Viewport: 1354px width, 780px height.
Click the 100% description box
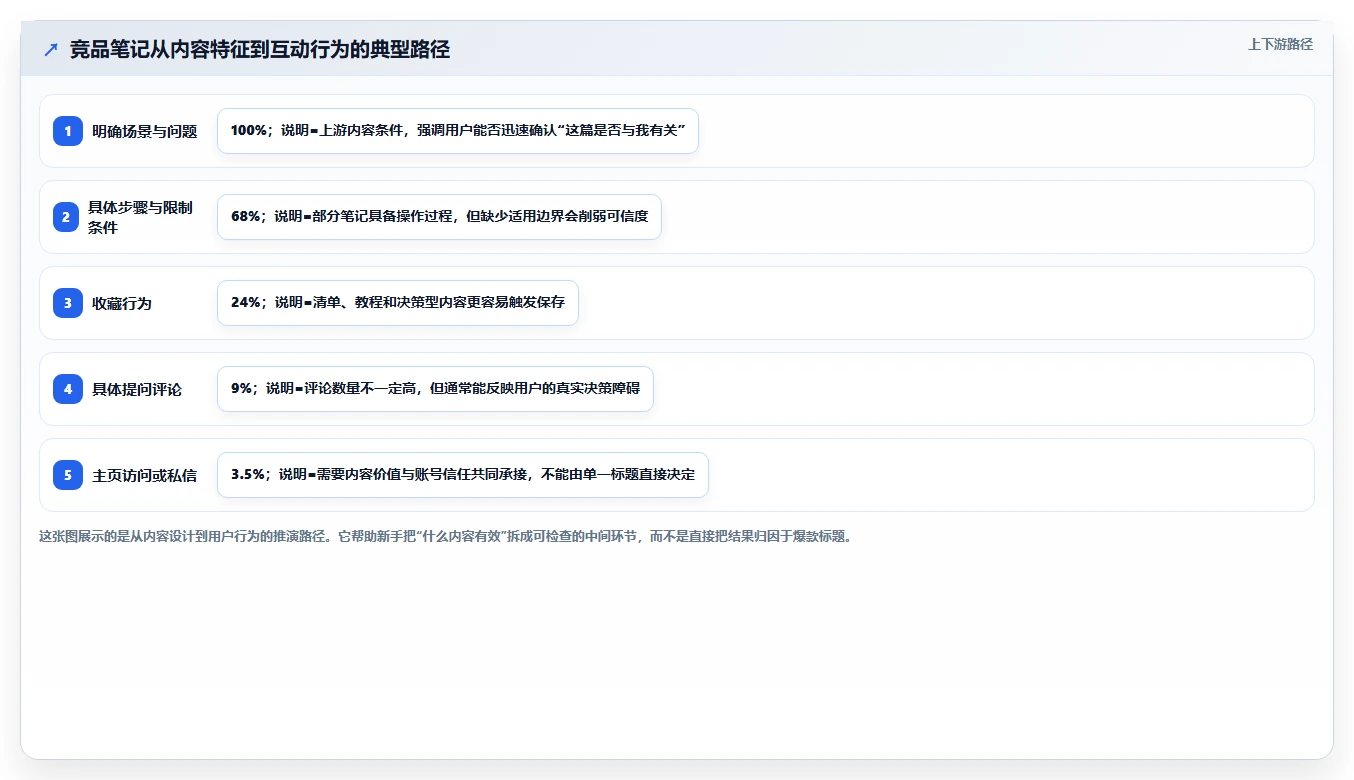[x=458, y=131]
